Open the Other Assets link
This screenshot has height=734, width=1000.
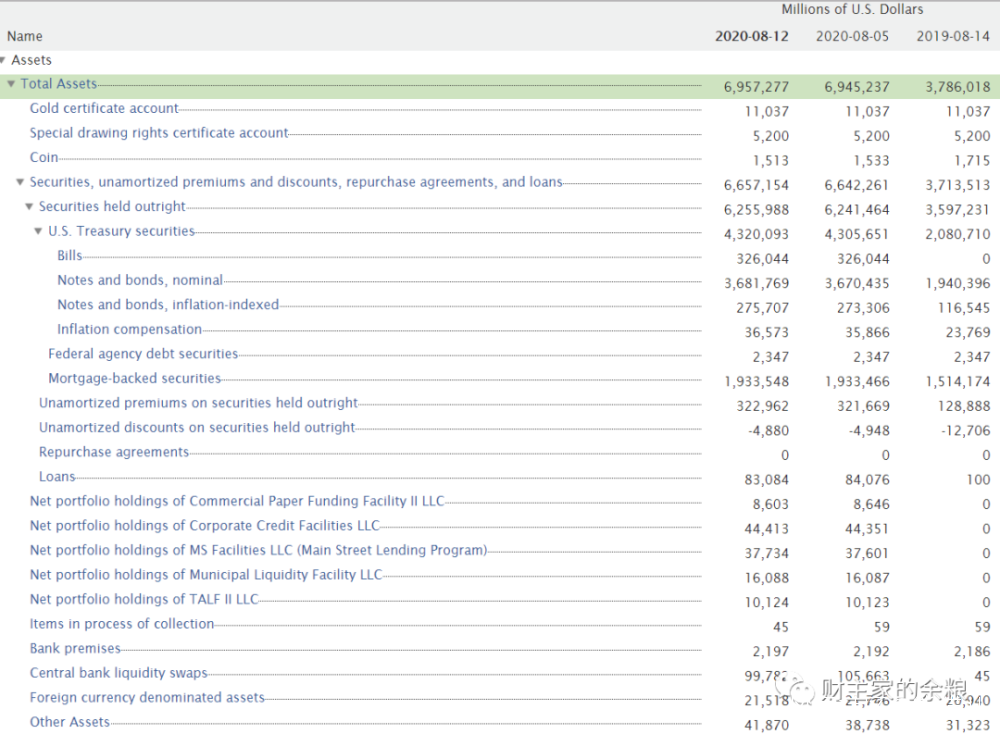pos(70,722)
